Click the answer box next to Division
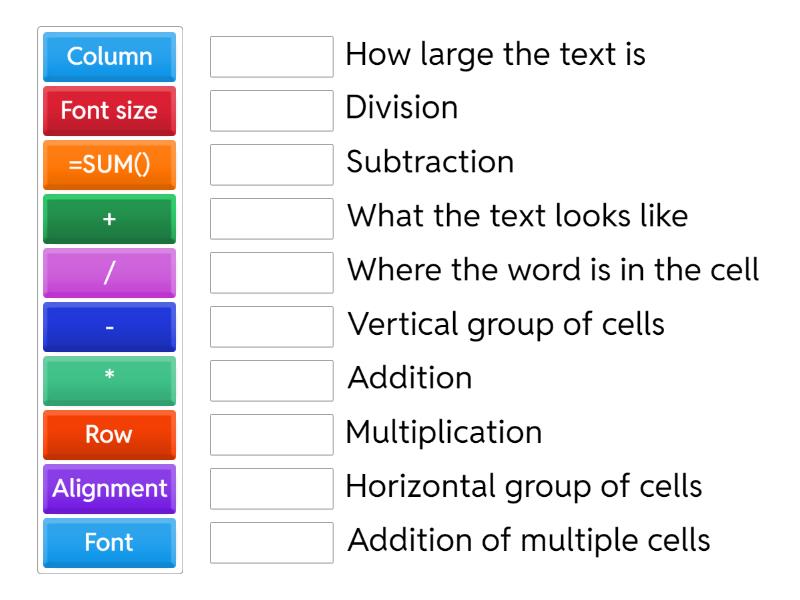Image resolution: width=800 pixels, height=600 pixels. (272, 111)
